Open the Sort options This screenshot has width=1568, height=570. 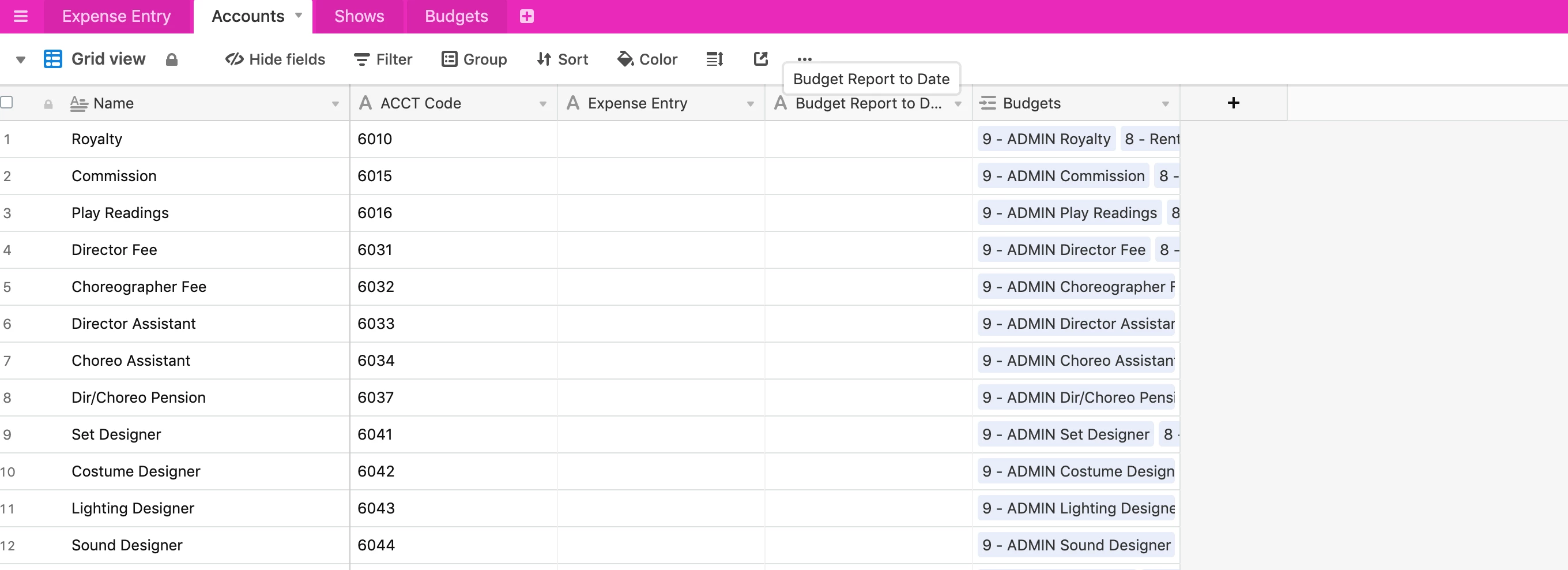click(563, 59)
